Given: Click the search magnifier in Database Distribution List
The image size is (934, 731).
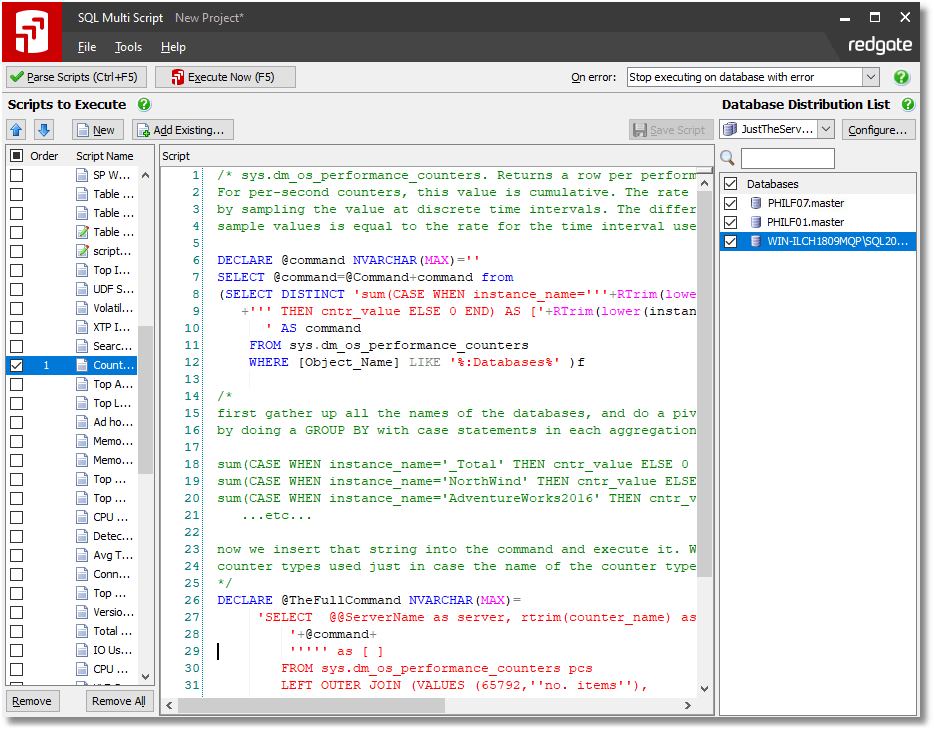Looking at the screenshot, I should [727, 157].
